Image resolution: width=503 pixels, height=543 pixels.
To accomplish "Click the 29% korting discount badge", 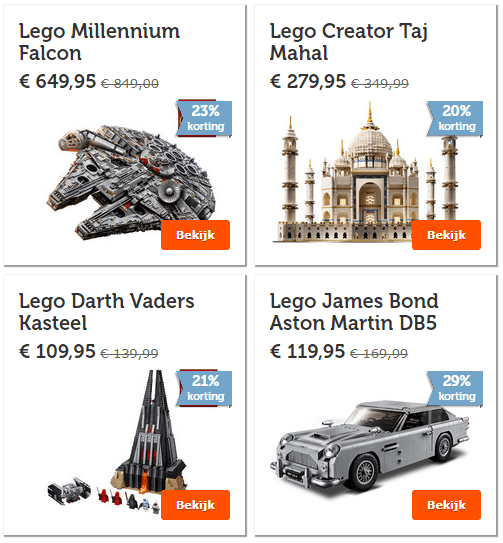I will [455, 389].
